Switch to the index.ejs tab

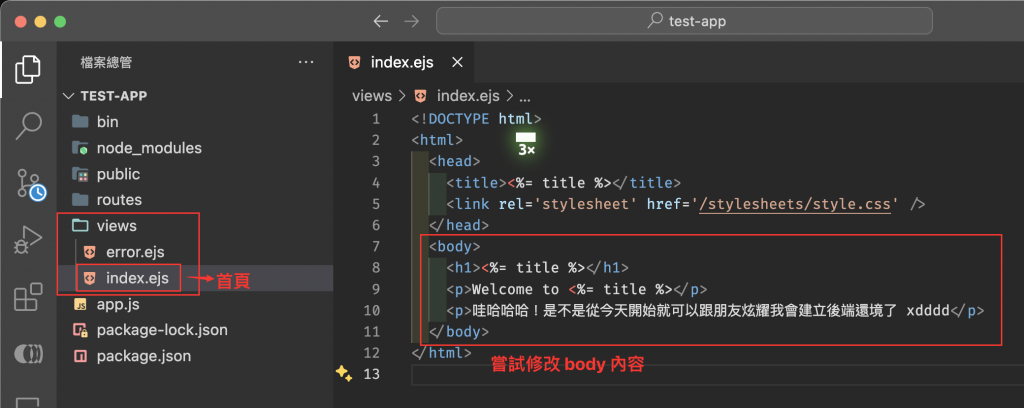pyautogui.click(x=400, y=62)
